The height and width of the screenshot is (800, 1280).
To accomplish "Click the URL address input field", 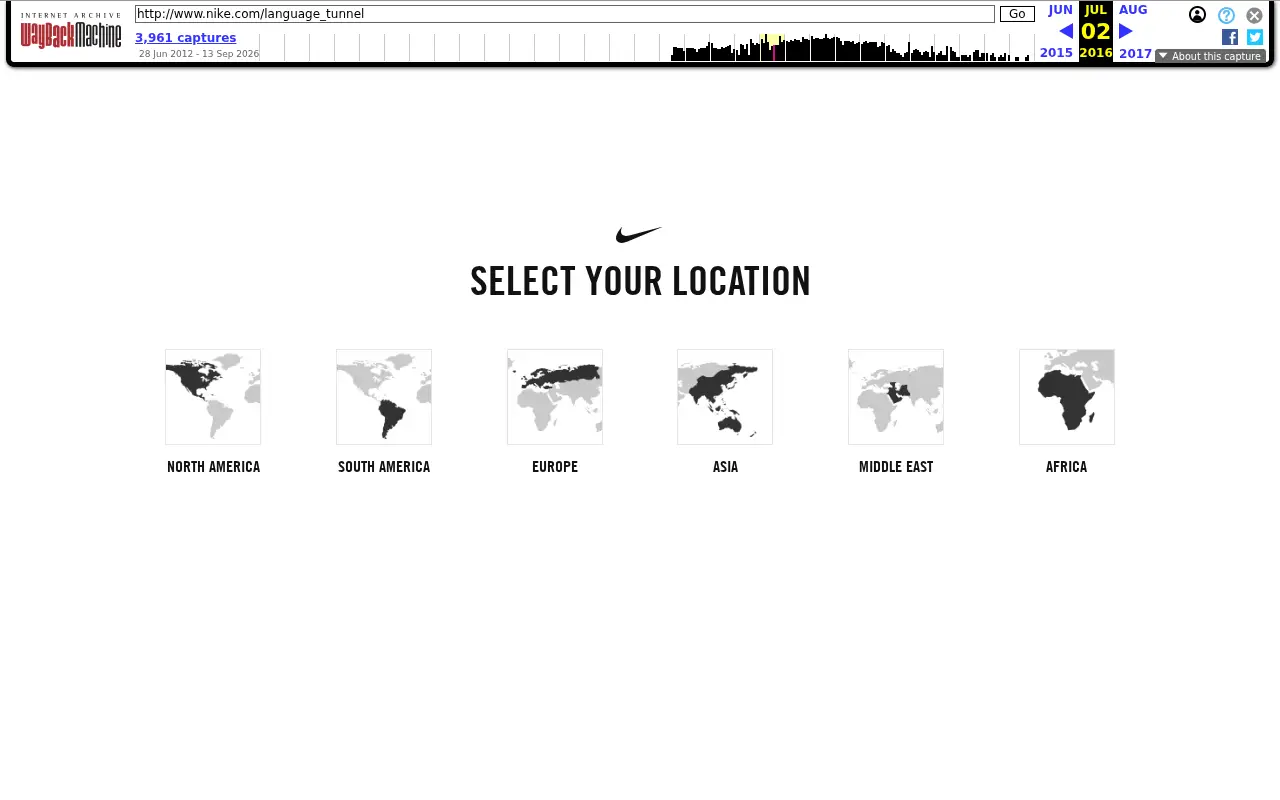I will click(565, 14).
